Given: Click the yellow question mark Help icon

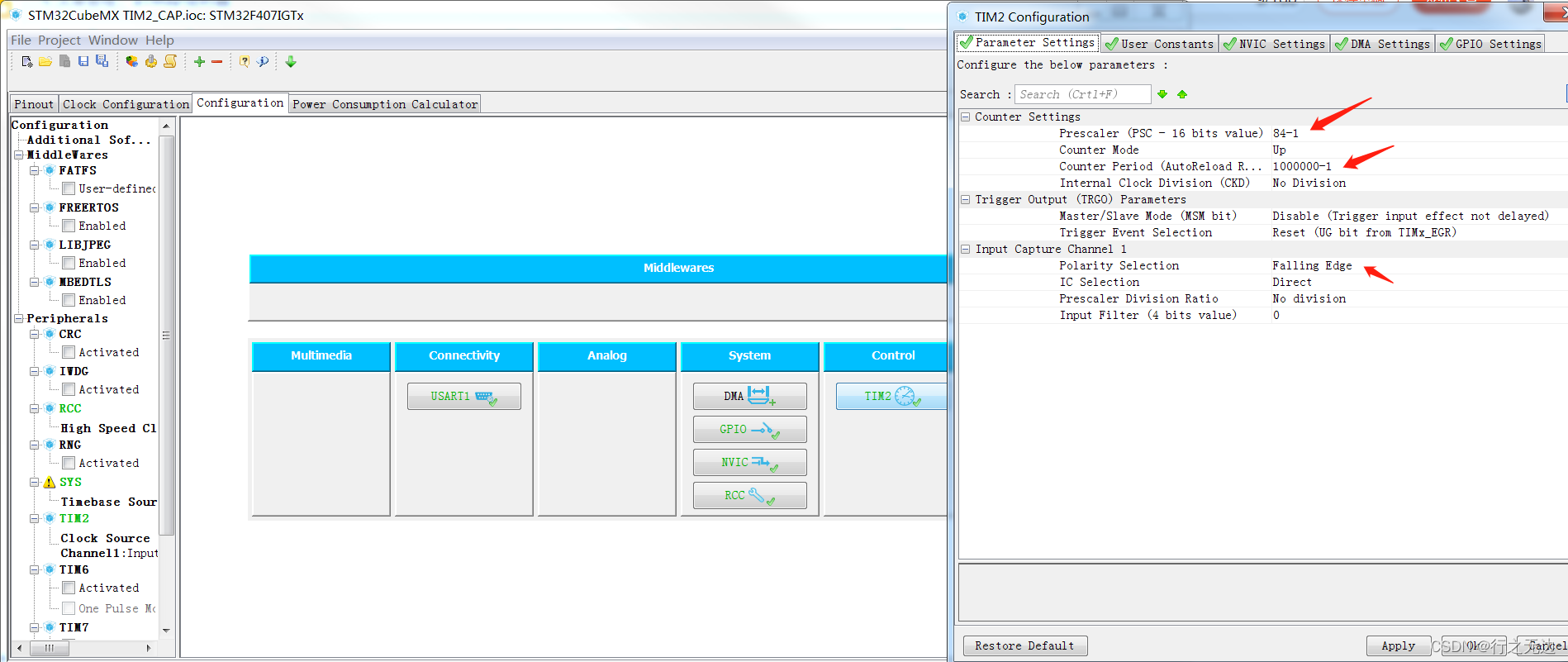Looking at the screenshot, I should [245, 61].
